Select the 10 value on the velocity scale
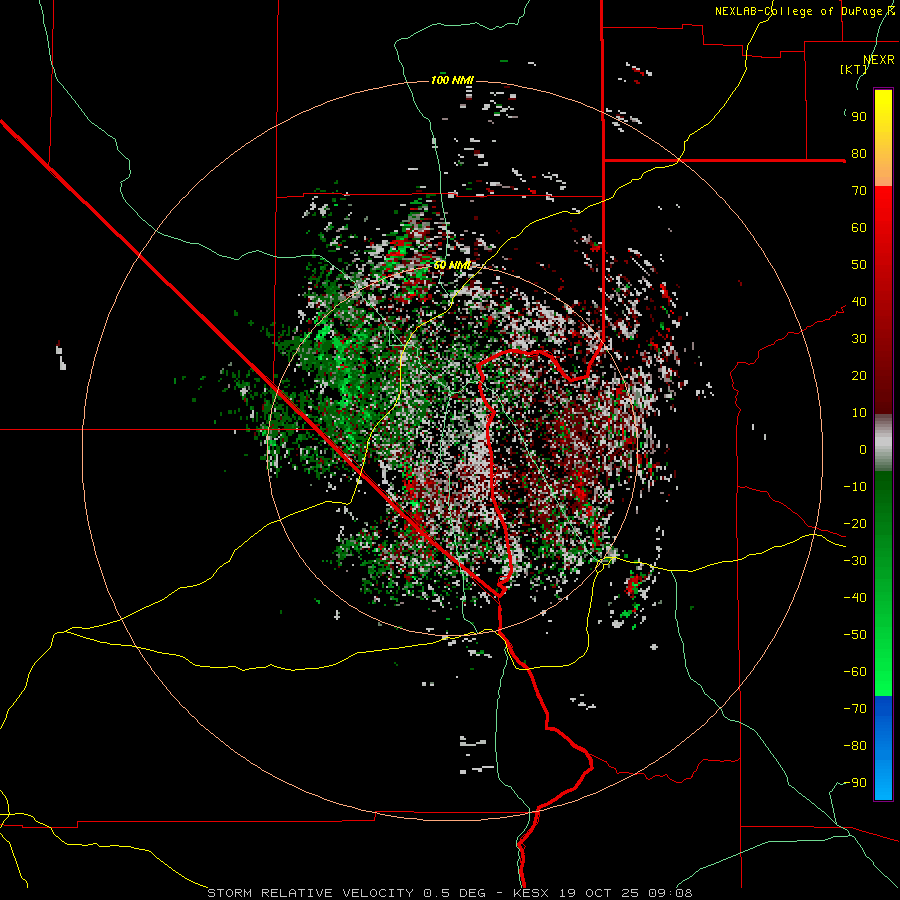 click(859, 413)
